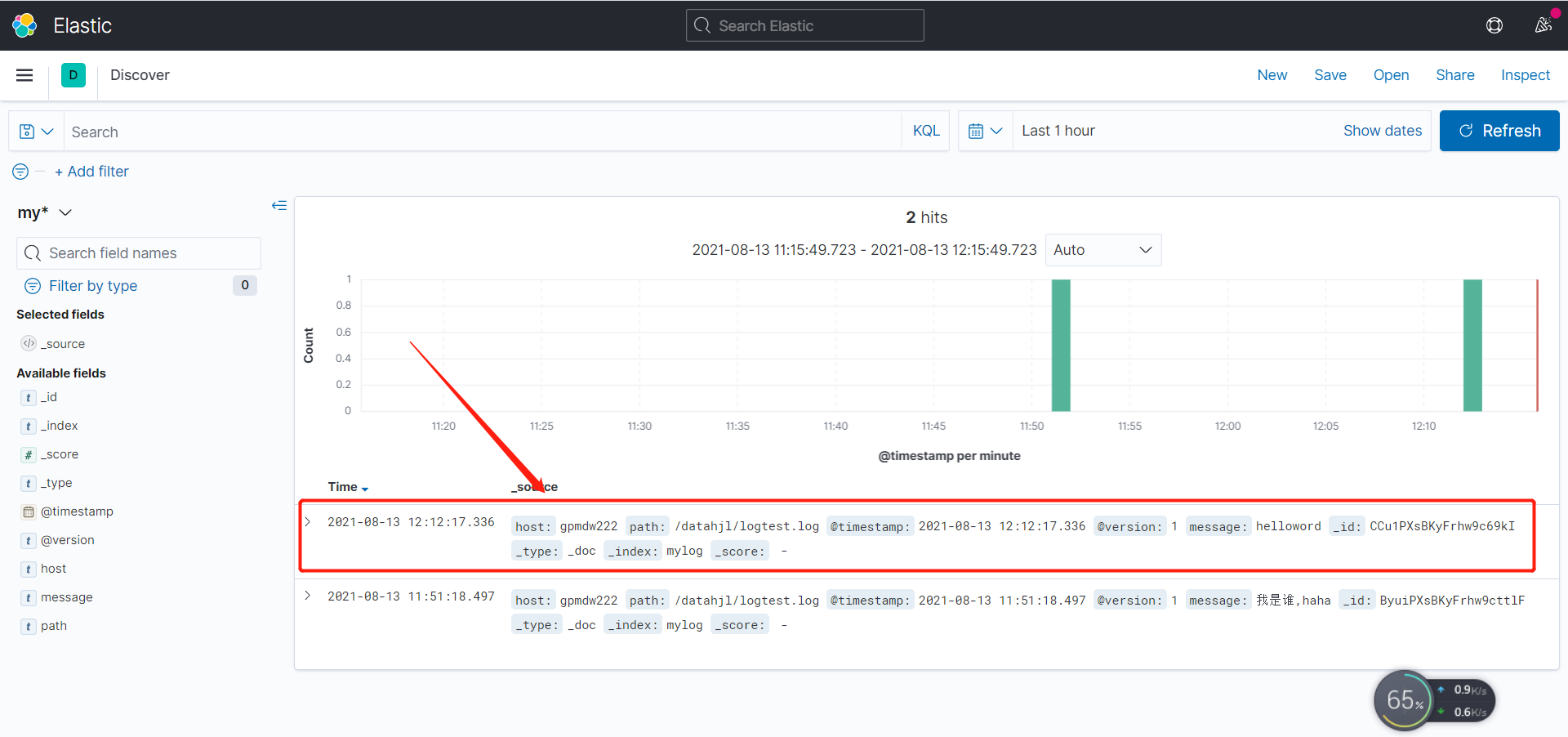The height and width of the screenshot is (737, 1568).
Task: Click the Refresh button
Action: coord(1499,131)
